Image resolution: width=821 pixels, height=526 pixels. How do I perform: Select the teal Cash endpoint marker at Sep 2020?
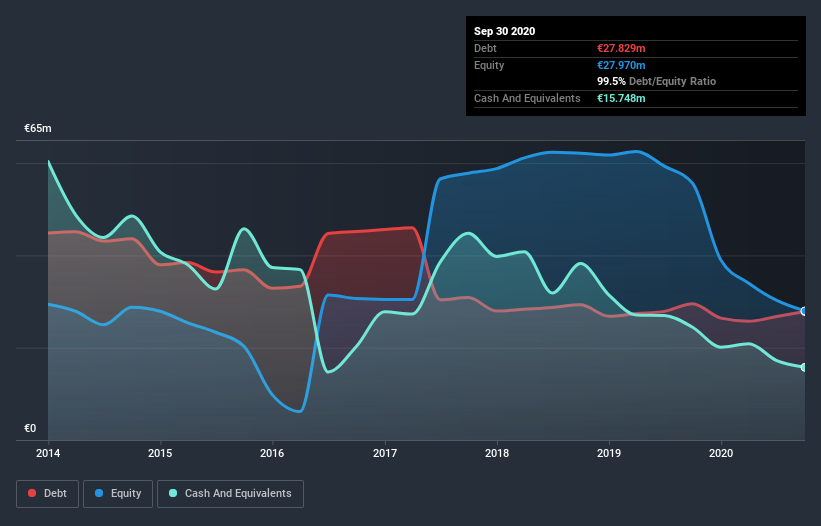coord(804,367)
